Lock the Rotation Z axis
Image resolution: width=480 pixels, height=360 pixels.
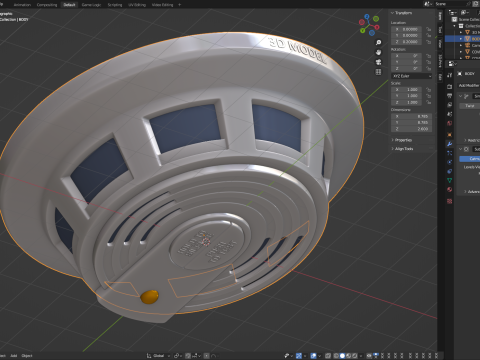click(x=428, y=68)
